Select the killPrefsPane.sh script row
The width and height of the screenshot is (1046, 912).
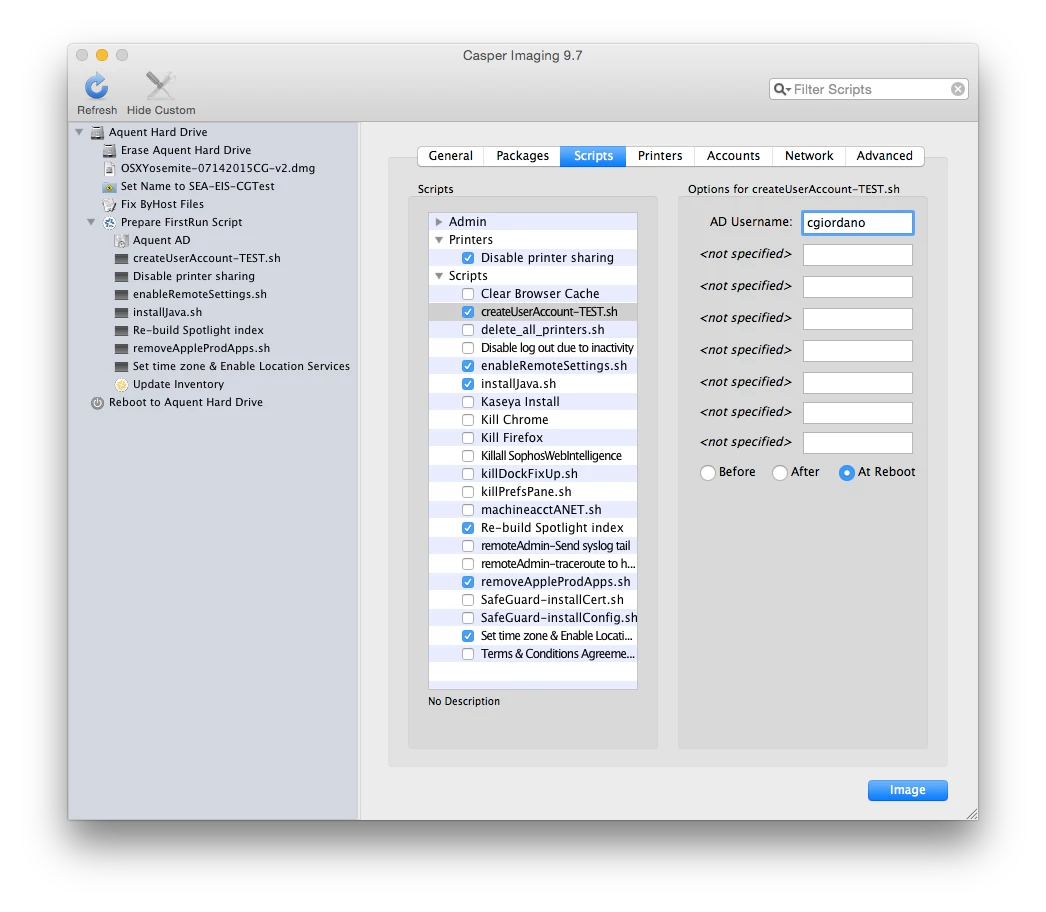tap(533, 492)
